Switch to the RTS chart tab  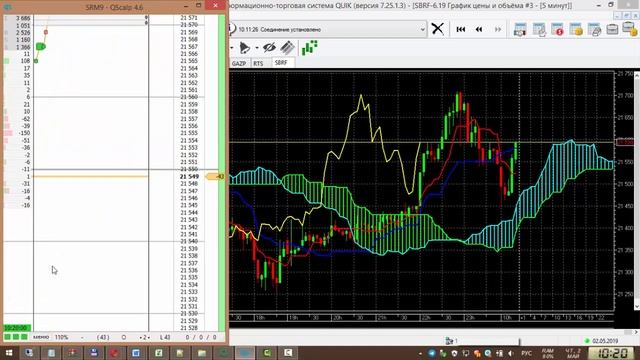(x=258, y=63)
